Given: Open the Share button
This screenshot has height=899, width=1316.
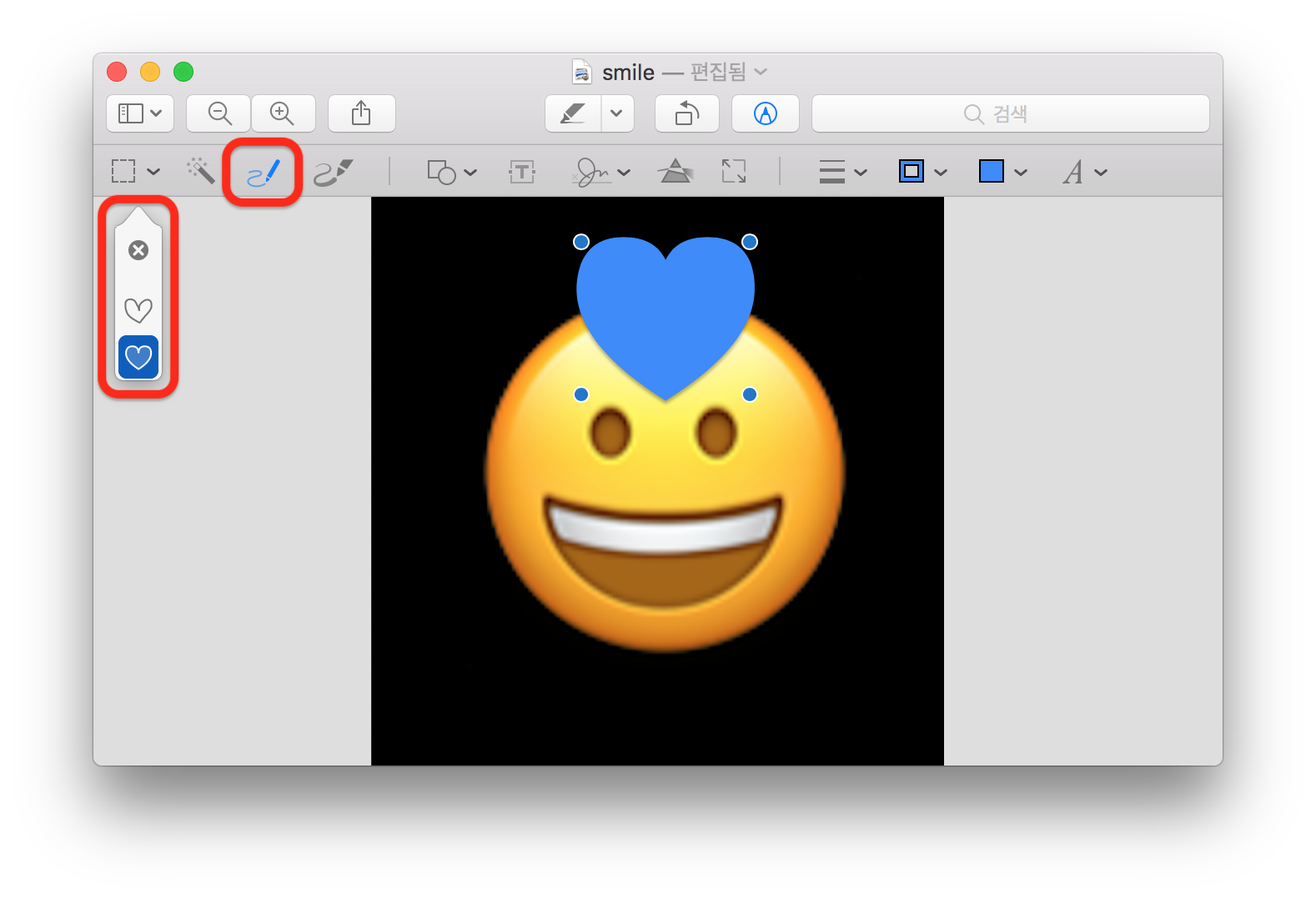Looking at the screenshot, I should [x=361, y=113].
